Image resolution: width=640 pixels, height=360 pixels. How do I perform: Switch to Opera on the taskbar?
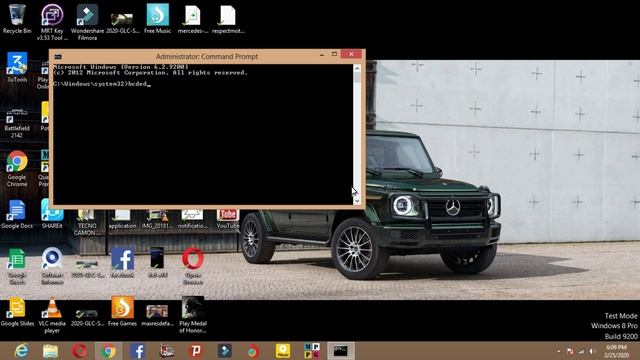tap(80, 351)
